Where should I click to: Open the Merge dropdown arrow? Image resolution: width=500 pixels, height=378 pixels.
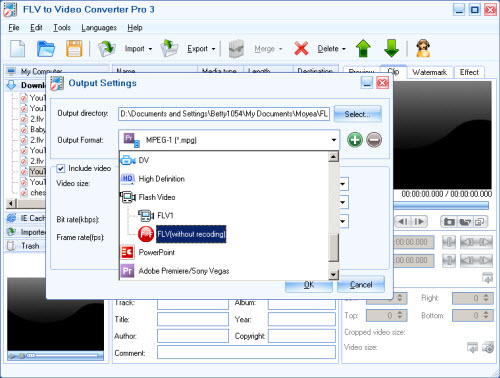tap(281, 49)
